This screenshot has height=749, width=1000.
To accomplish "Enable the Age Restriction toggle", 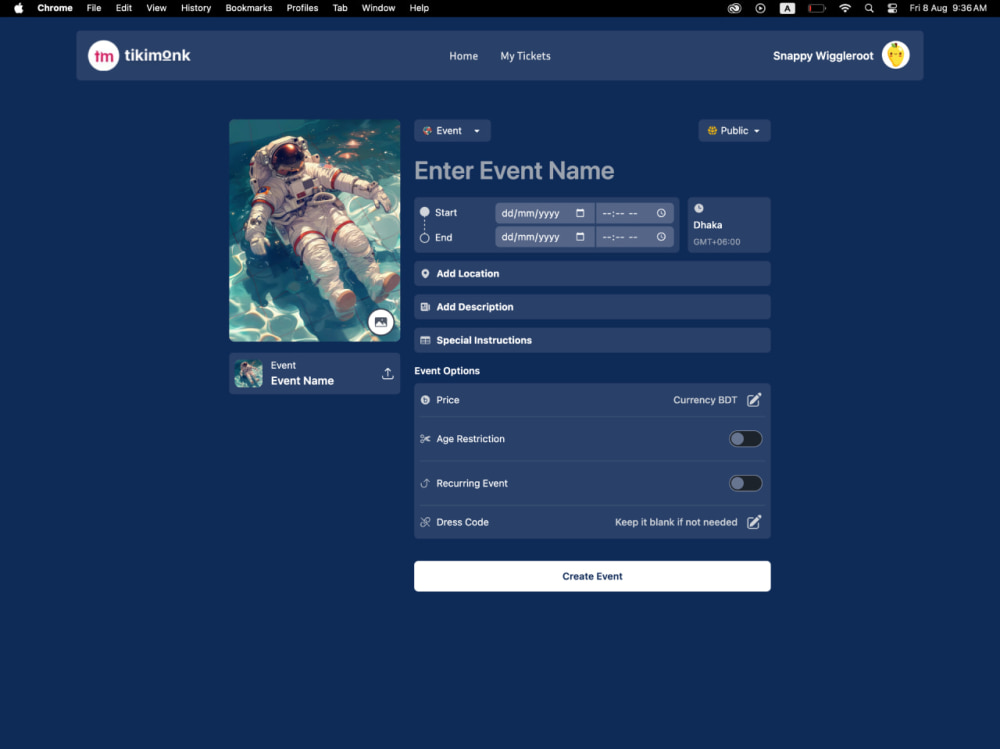I will (x=746, y=439).
